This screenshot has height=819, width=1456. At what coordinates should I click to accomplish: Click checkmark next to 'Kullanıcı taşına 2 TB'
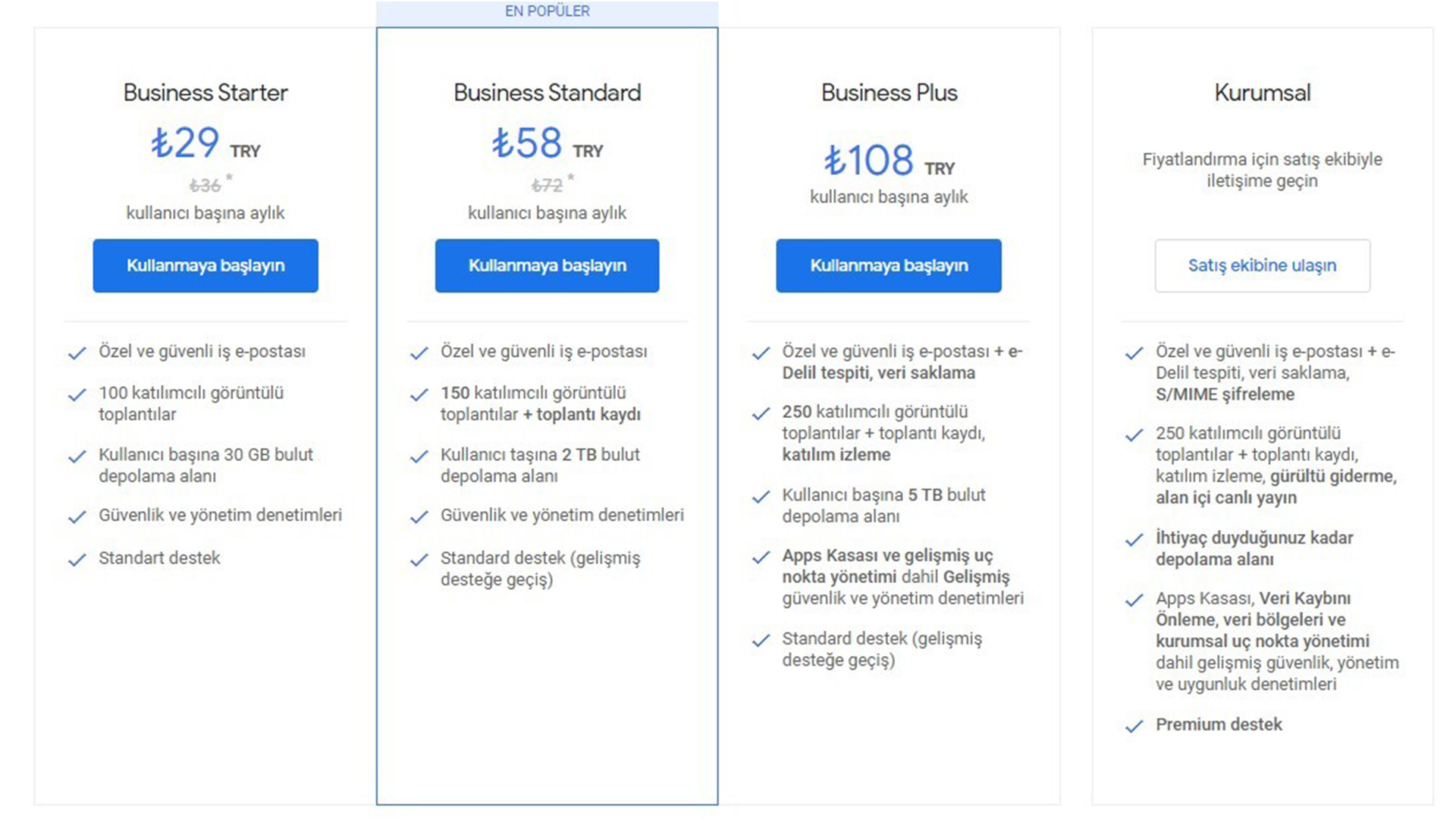coord(419,457)
